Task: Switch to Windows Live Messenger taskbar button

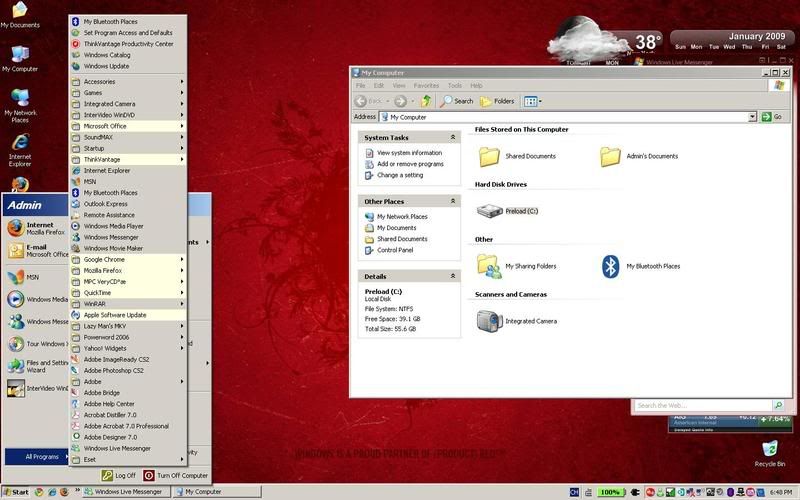Action: pos(126,492)
